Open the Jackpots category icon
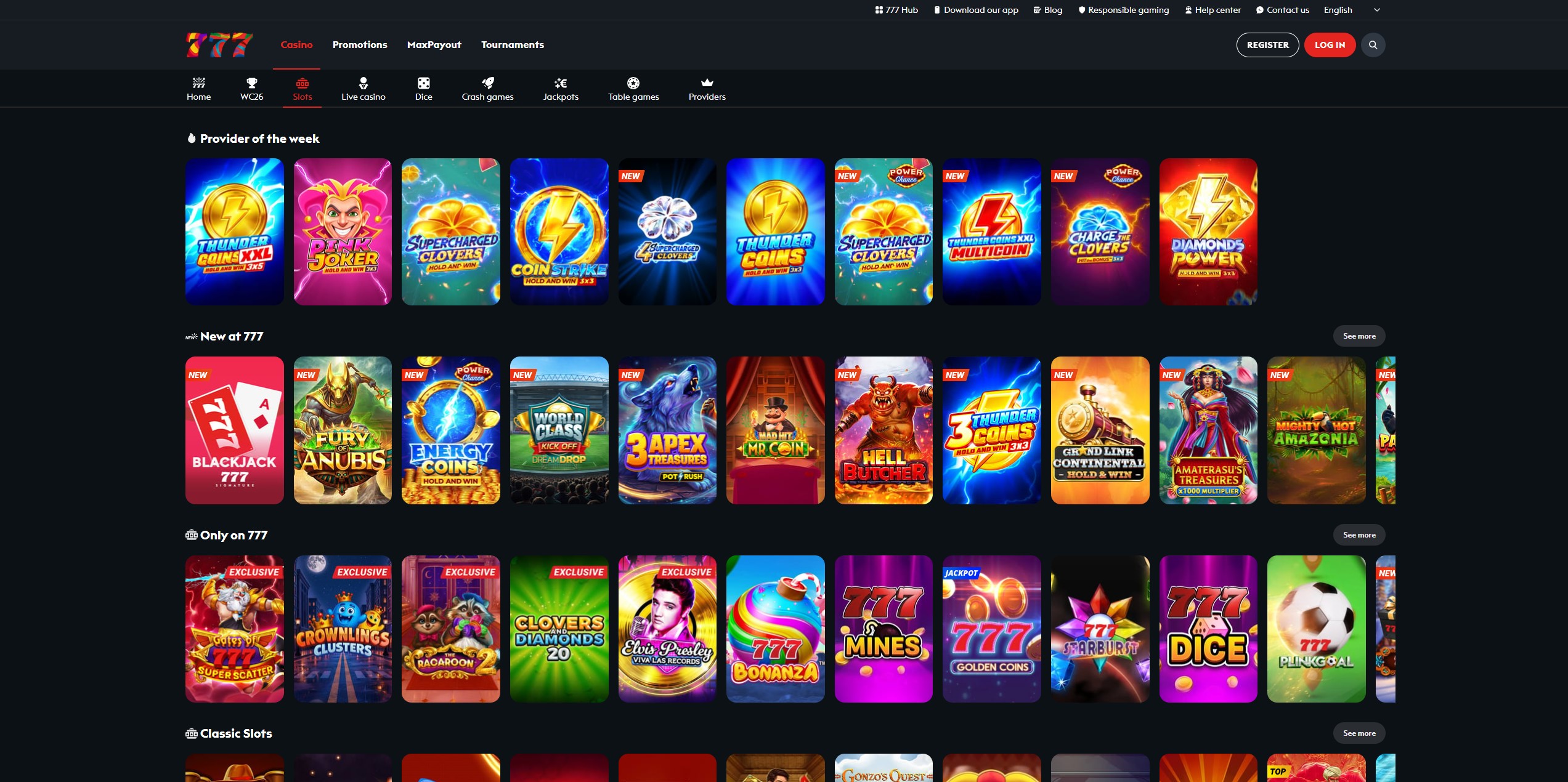Viewport: 1568px width, 782px height. pos(560,83)
